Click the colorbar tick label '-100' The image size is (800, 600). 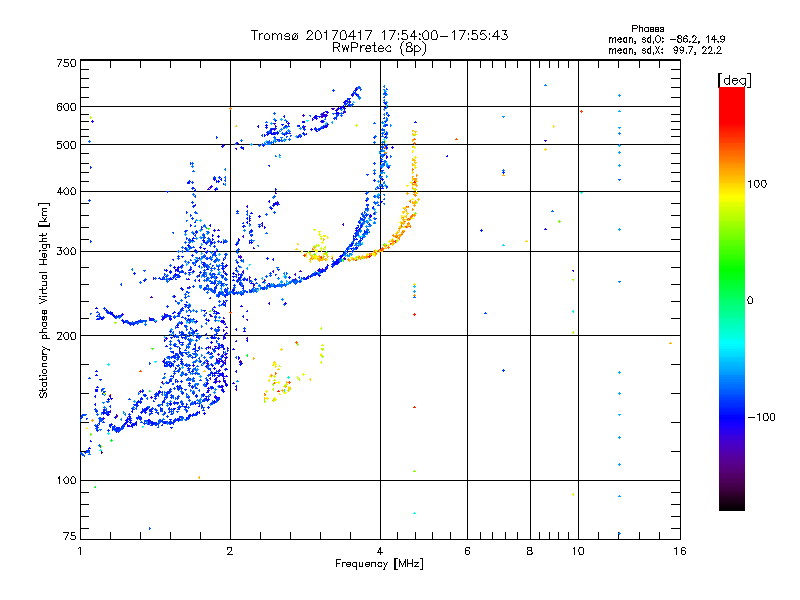pyautogui.click(x=761, y=417)
